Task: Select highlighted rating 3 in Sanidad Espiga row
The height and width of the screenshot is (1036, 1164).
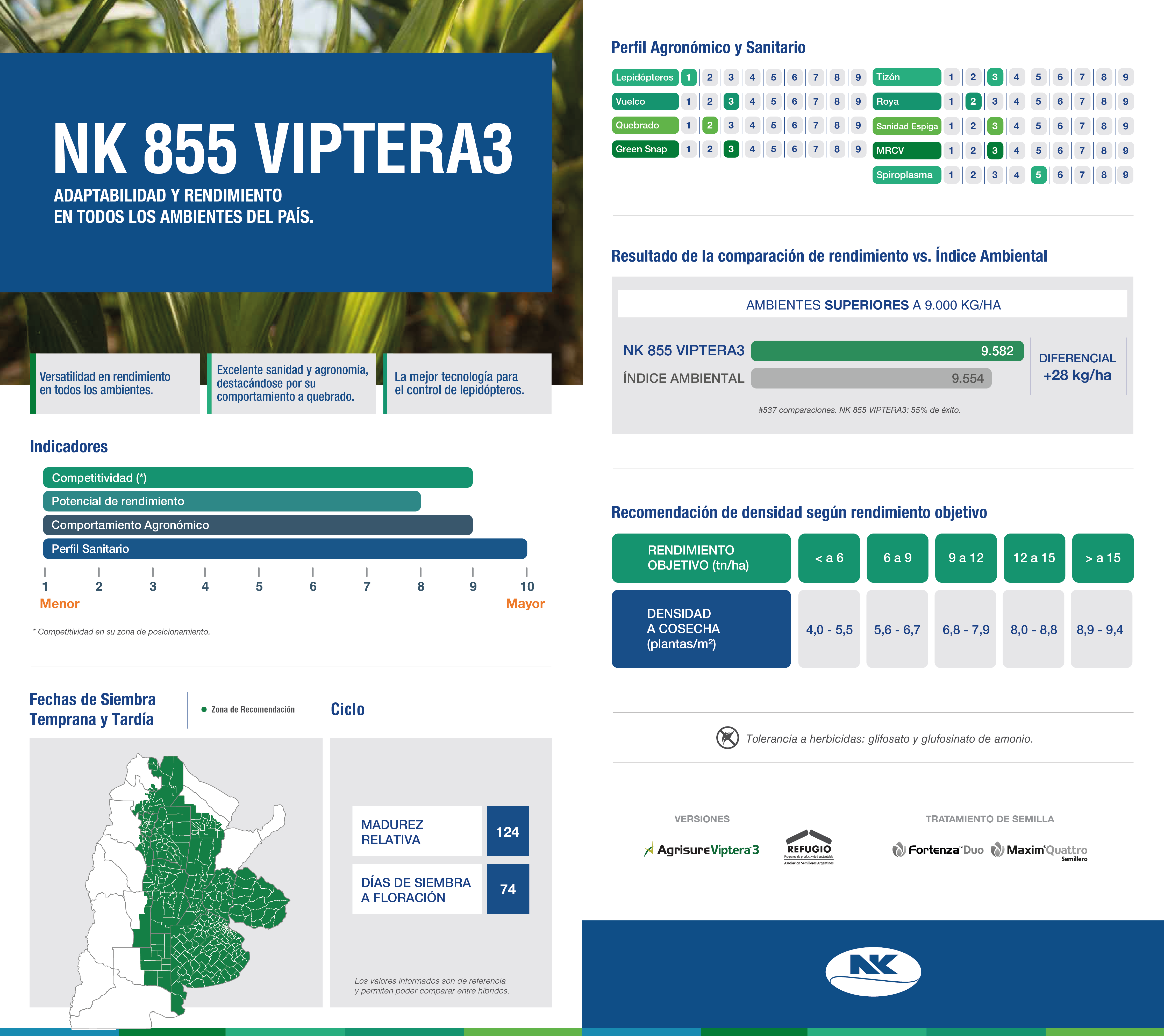Action: [x=995, y=126]
